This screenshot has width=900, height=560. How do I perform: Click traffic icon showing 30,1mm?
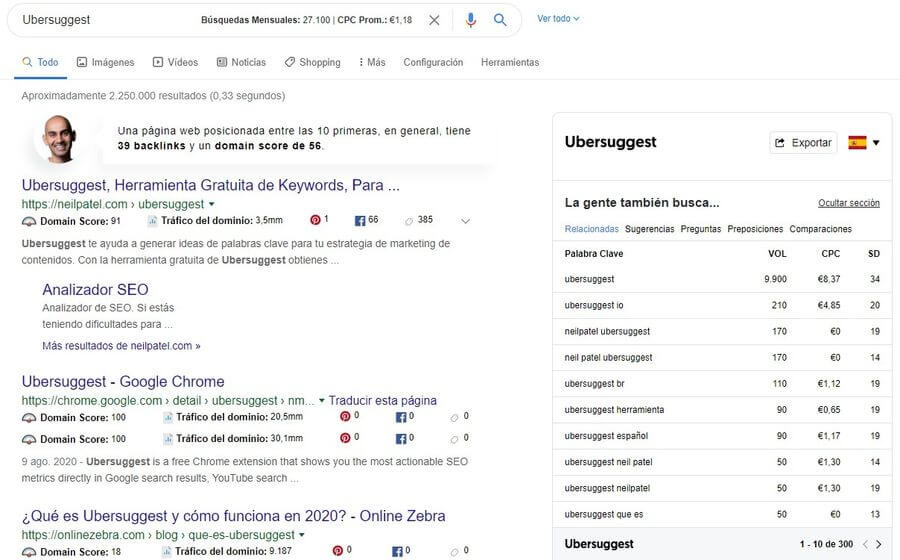[x=168, y=439]
